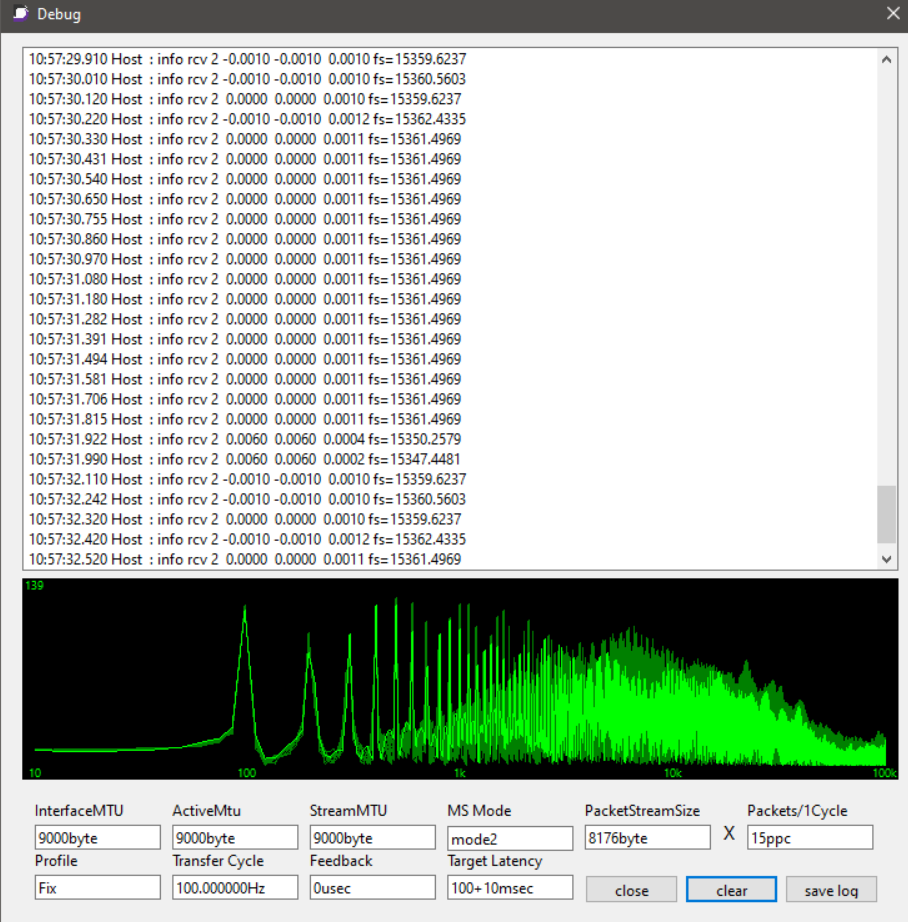Click the MS Mode field showing mode2
This screenshot has height=922, width=908.
click(510, 838)
